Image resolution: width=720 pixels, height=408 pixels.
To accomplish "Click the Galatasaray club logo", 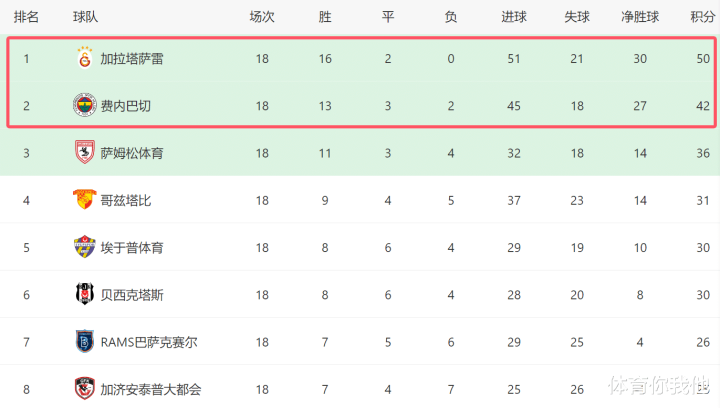I will [84, 58].
